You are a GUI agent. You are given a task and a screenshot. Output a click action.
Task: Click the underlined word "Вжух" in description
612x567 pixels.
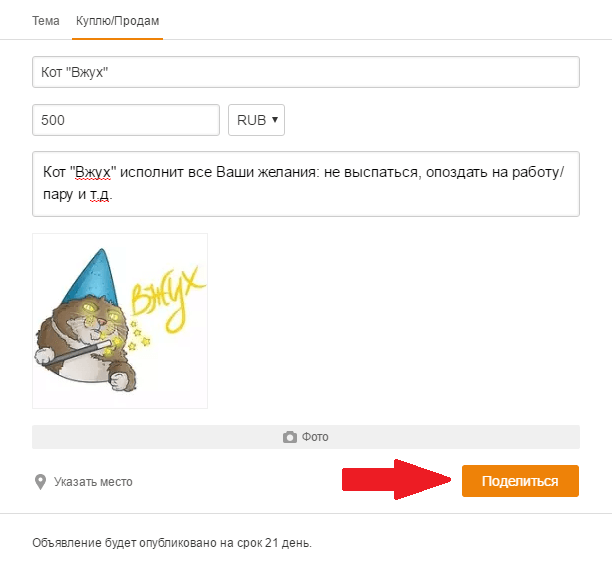[x=91, y=172]
